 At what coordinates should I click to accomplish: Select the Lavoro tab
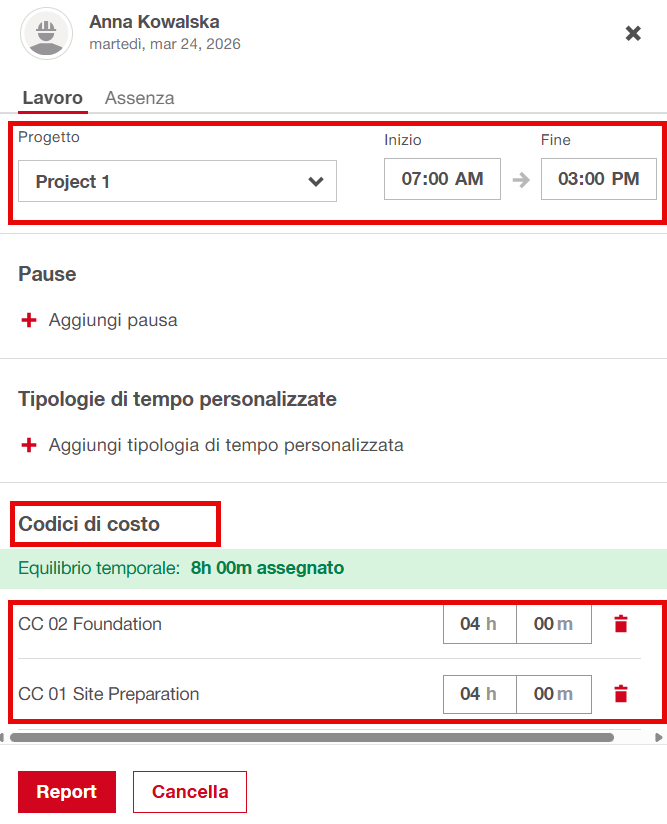pos(52,98)
